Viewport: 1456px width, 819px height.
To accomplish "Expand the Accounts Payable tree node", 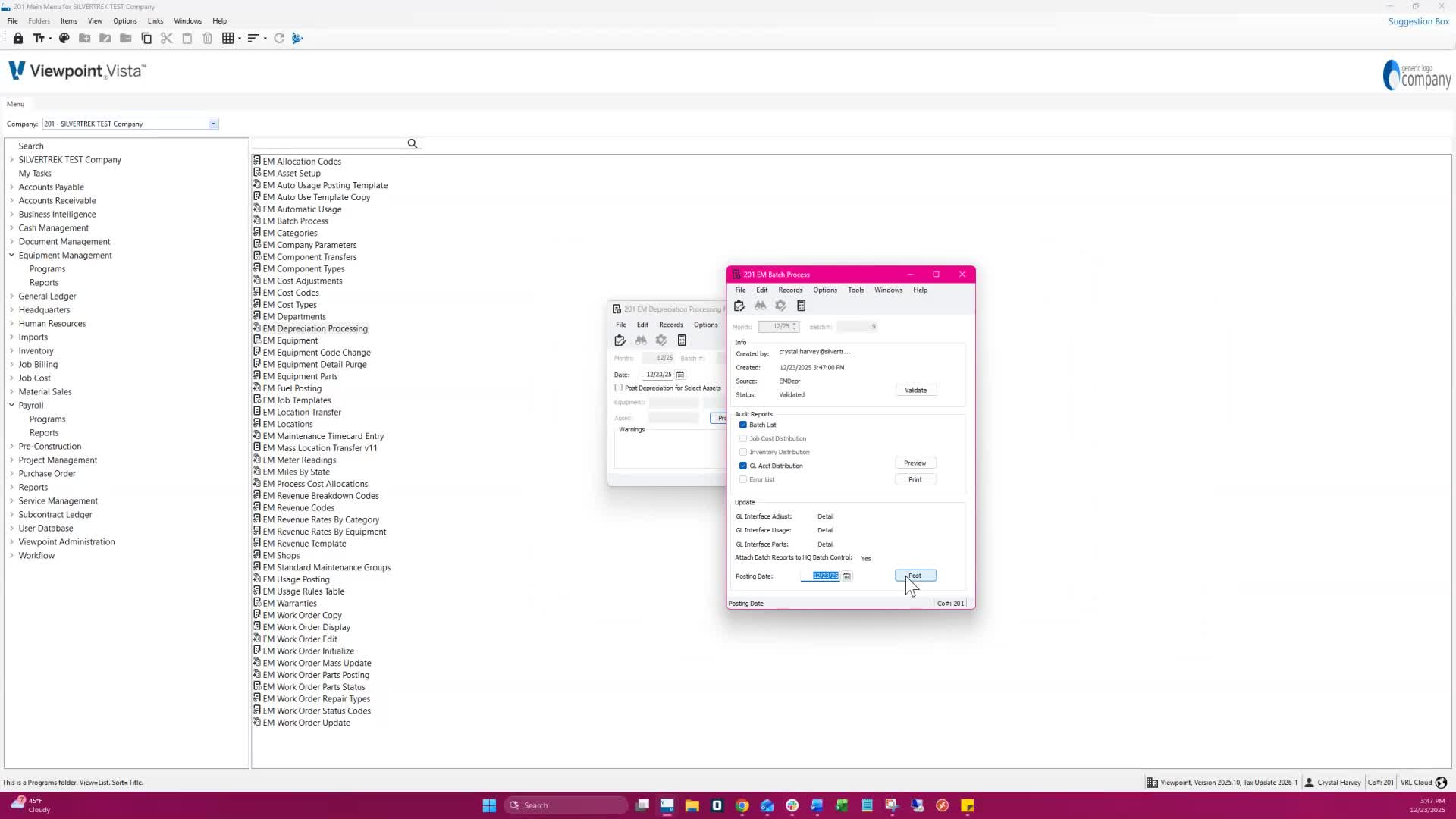I will (x=11, y=187).
